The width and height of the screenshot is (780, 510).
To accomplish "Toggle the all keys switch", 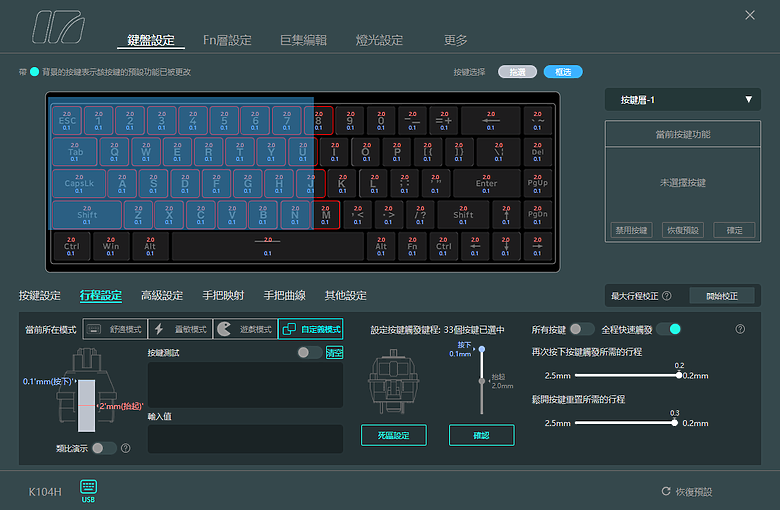I will [x=581, y=329].
